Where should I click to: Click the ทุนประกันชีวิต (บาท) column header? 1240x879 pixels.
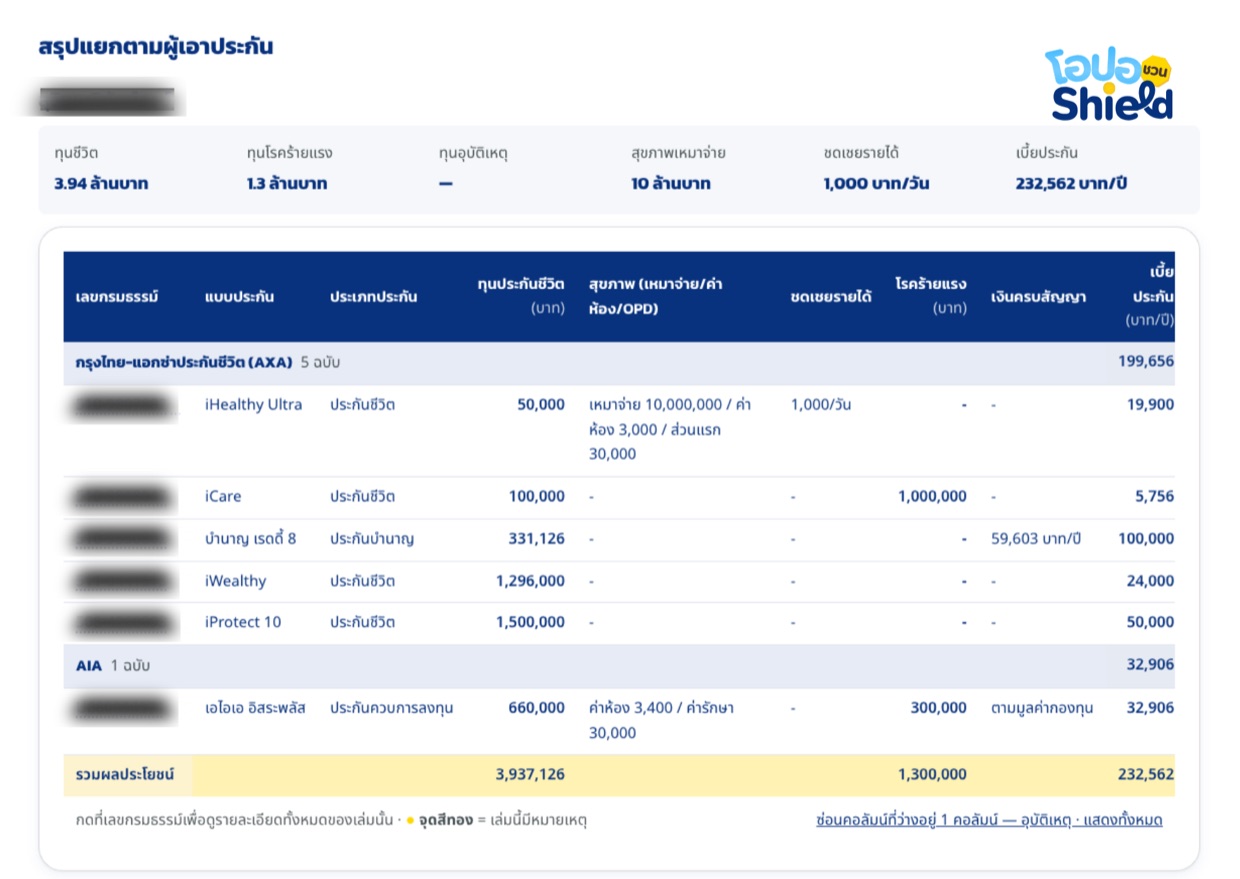tap(521, 296)
